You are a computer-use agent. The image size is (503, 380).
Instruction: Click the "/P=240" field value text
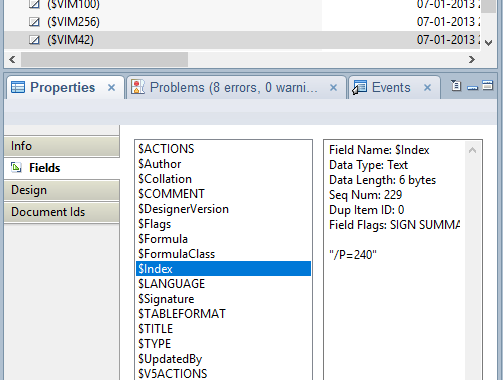tap(353, 255)
